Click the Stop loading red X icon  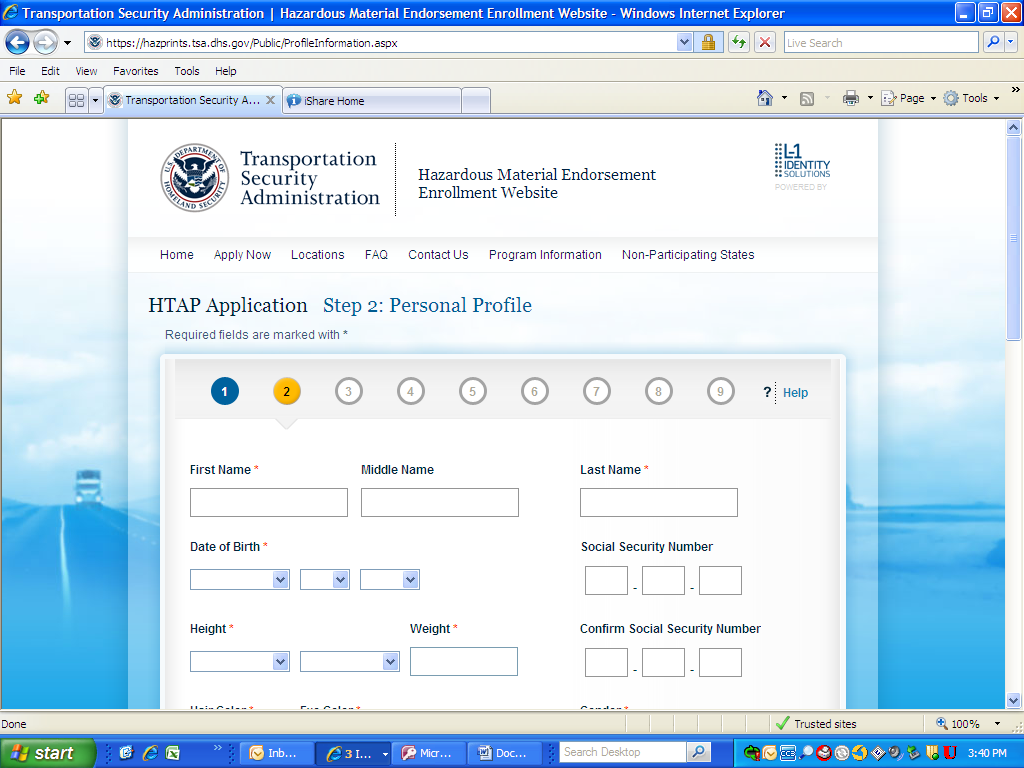click(x=765, y=43)
